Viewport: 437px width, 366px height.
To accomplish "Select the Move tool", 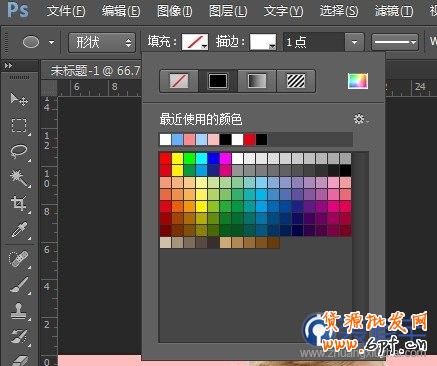I will coord(19,99).
